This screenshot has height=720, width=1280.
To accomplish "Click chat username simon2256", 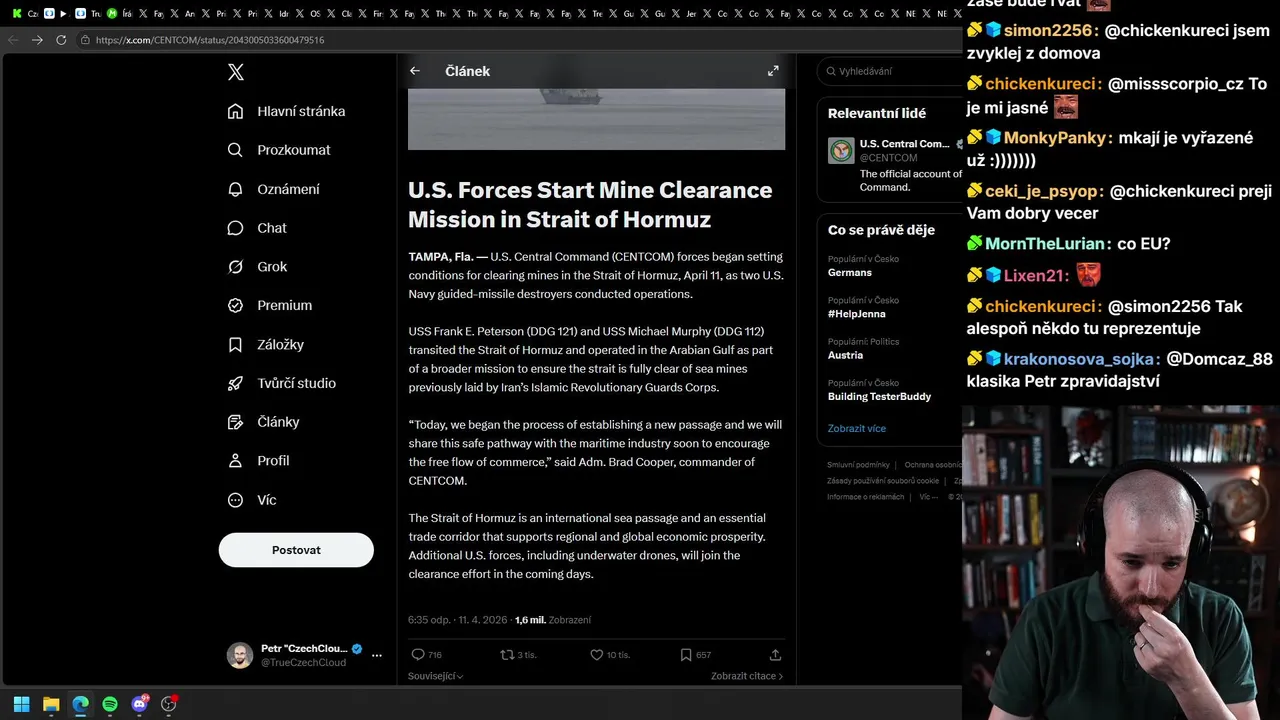I will 1048,31.
